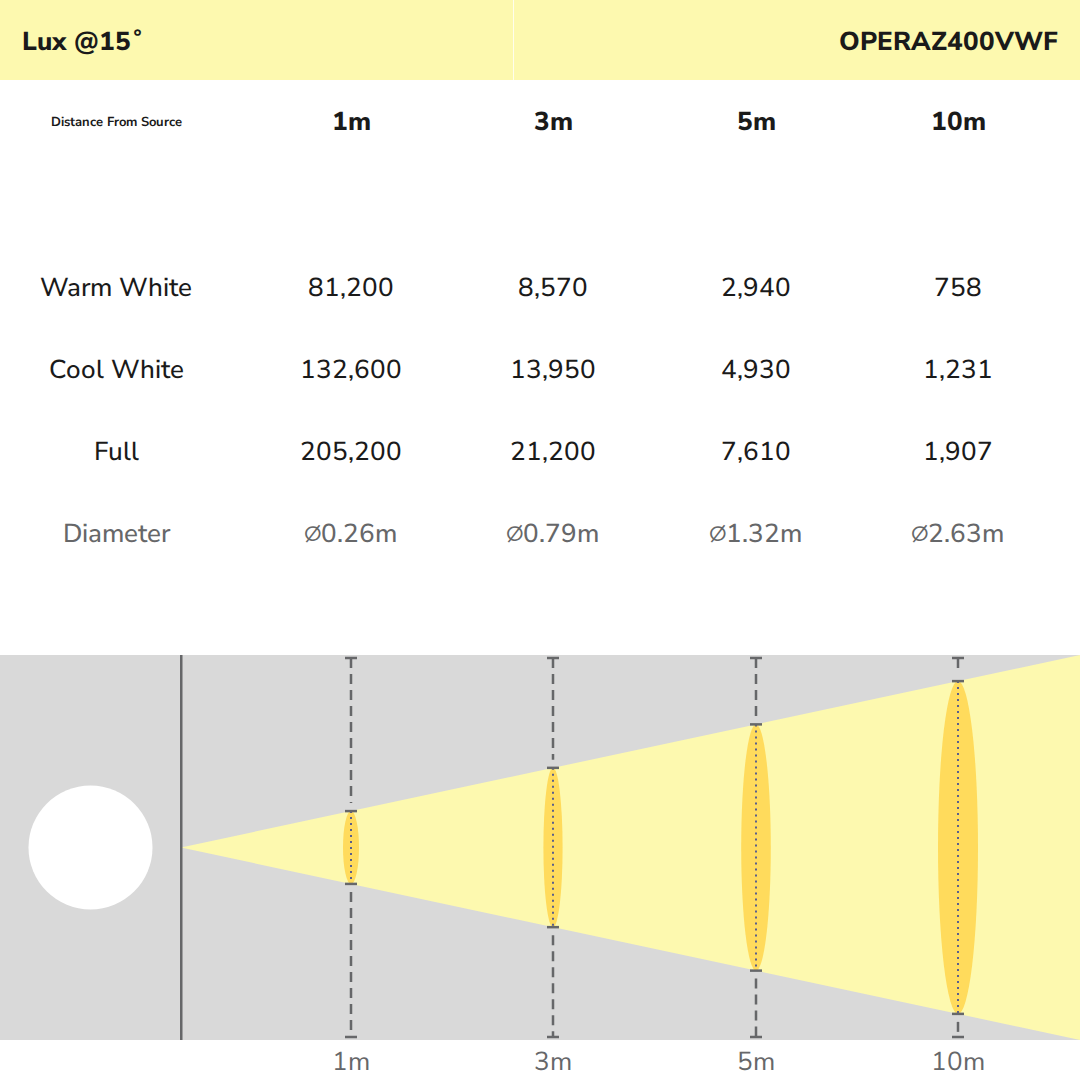Click the ø2.63m diameter value

point(957,533)
